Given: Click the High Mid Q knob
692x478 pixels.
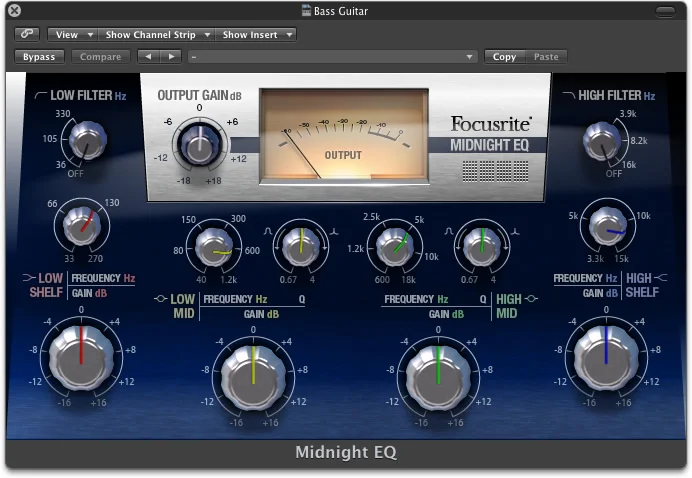Looking at the screenshot, I should [482, 247].
